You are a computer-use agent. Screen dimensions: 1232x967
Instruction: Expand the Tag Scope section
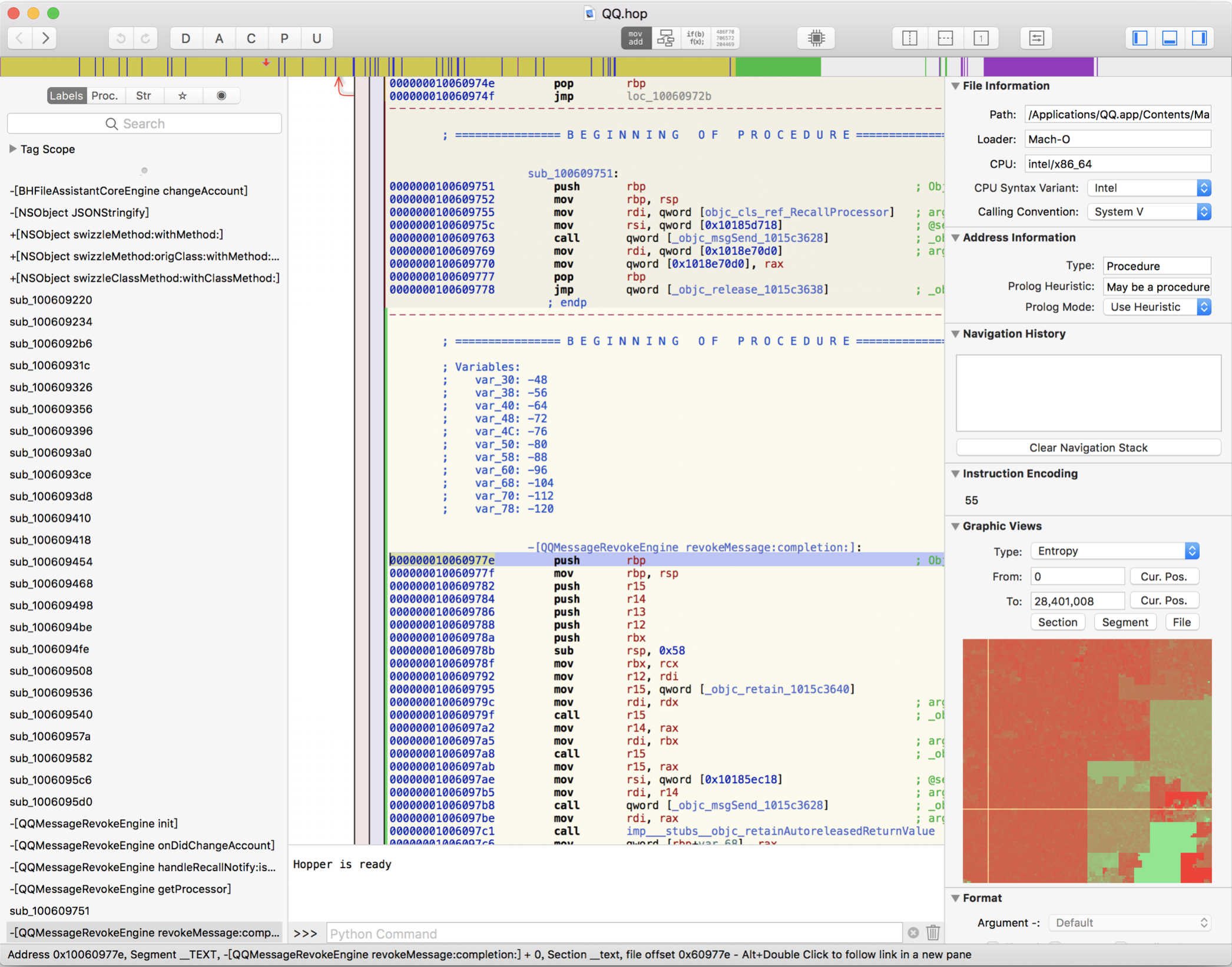pos(12,149)
